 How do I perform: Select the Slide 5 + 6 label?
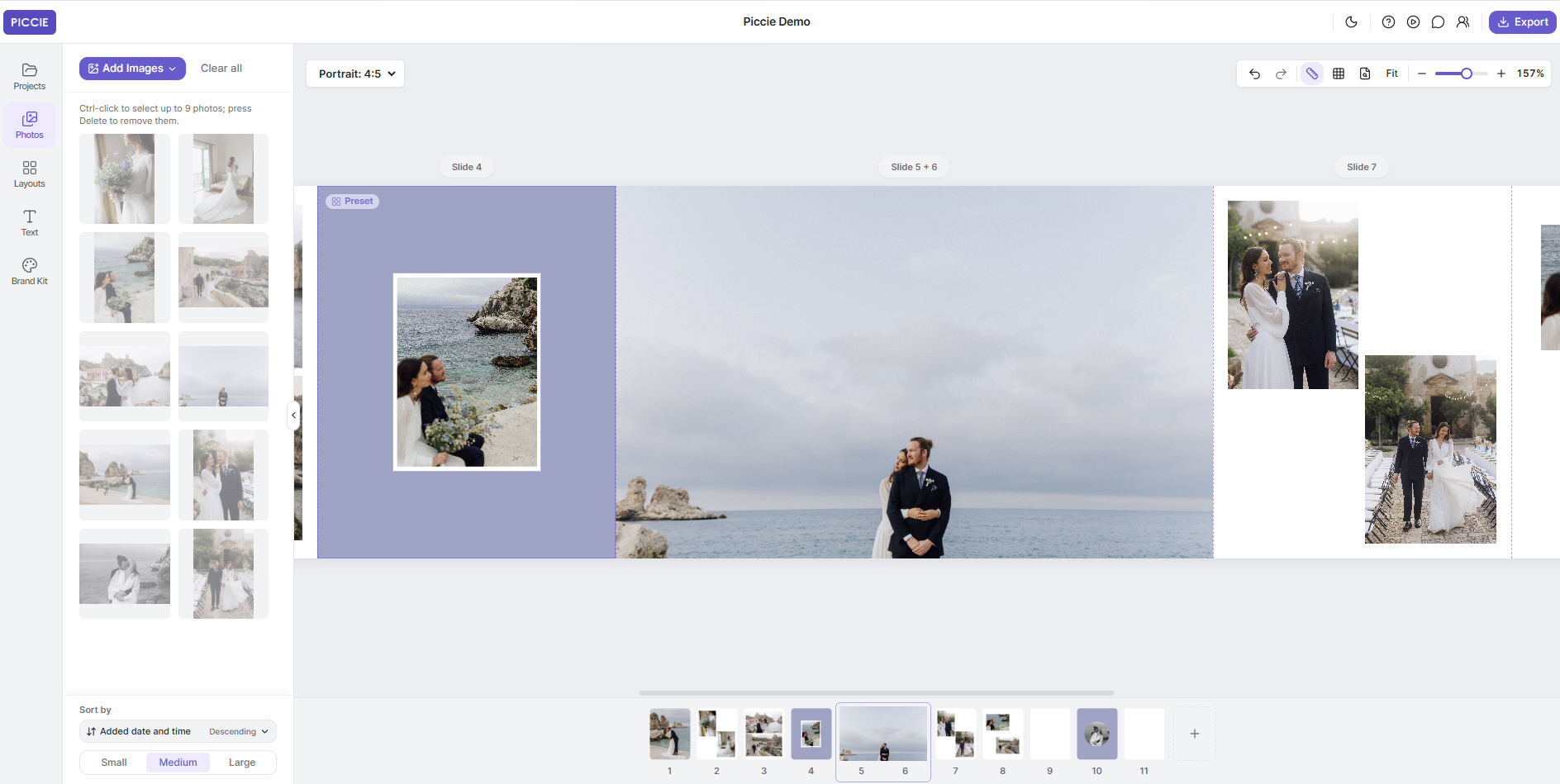coord(914,167)
